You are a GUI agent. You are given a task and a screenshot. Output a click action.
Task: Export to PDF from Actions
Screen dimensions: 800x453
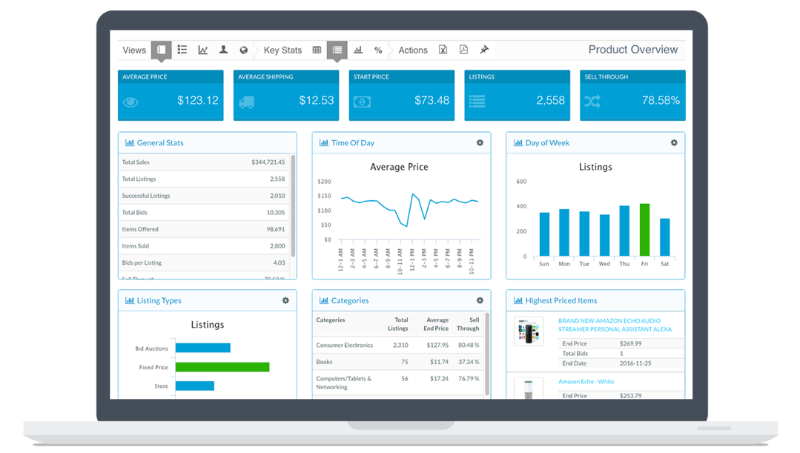point(463,50)
